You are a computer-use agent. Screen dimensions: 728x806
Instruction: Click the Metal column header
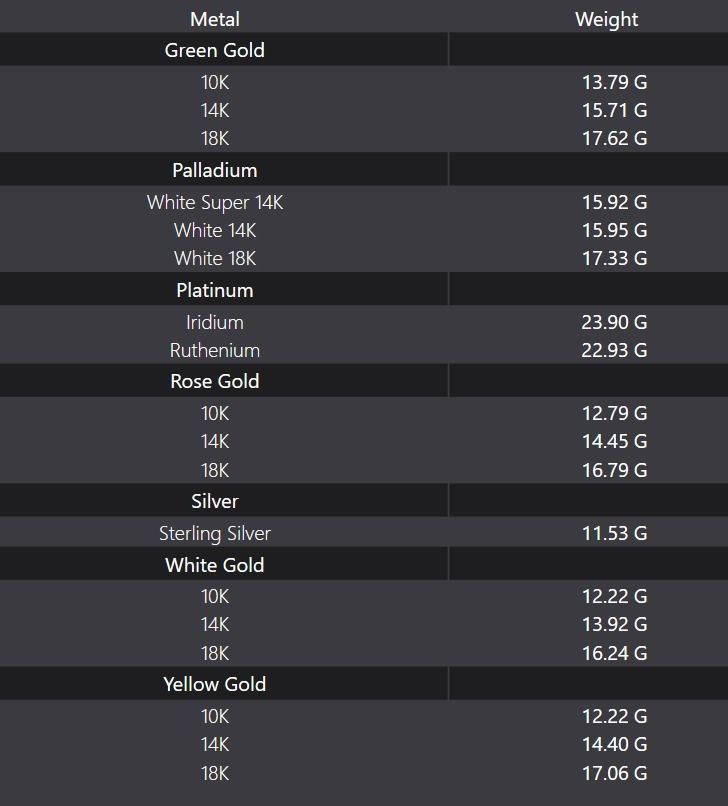[x=214, y=19]
